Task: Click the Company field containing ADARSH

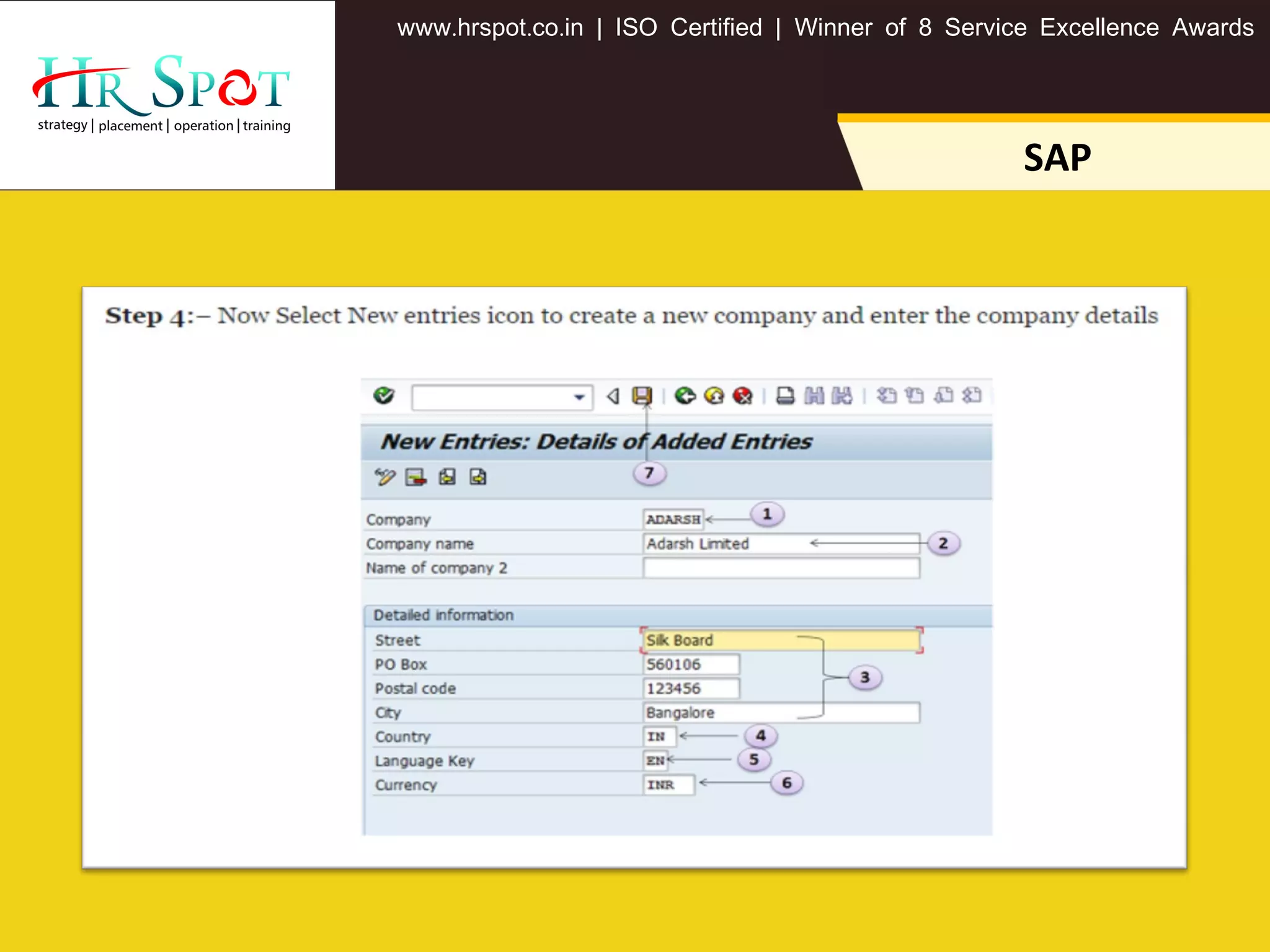Action: [x=673, y=519]
